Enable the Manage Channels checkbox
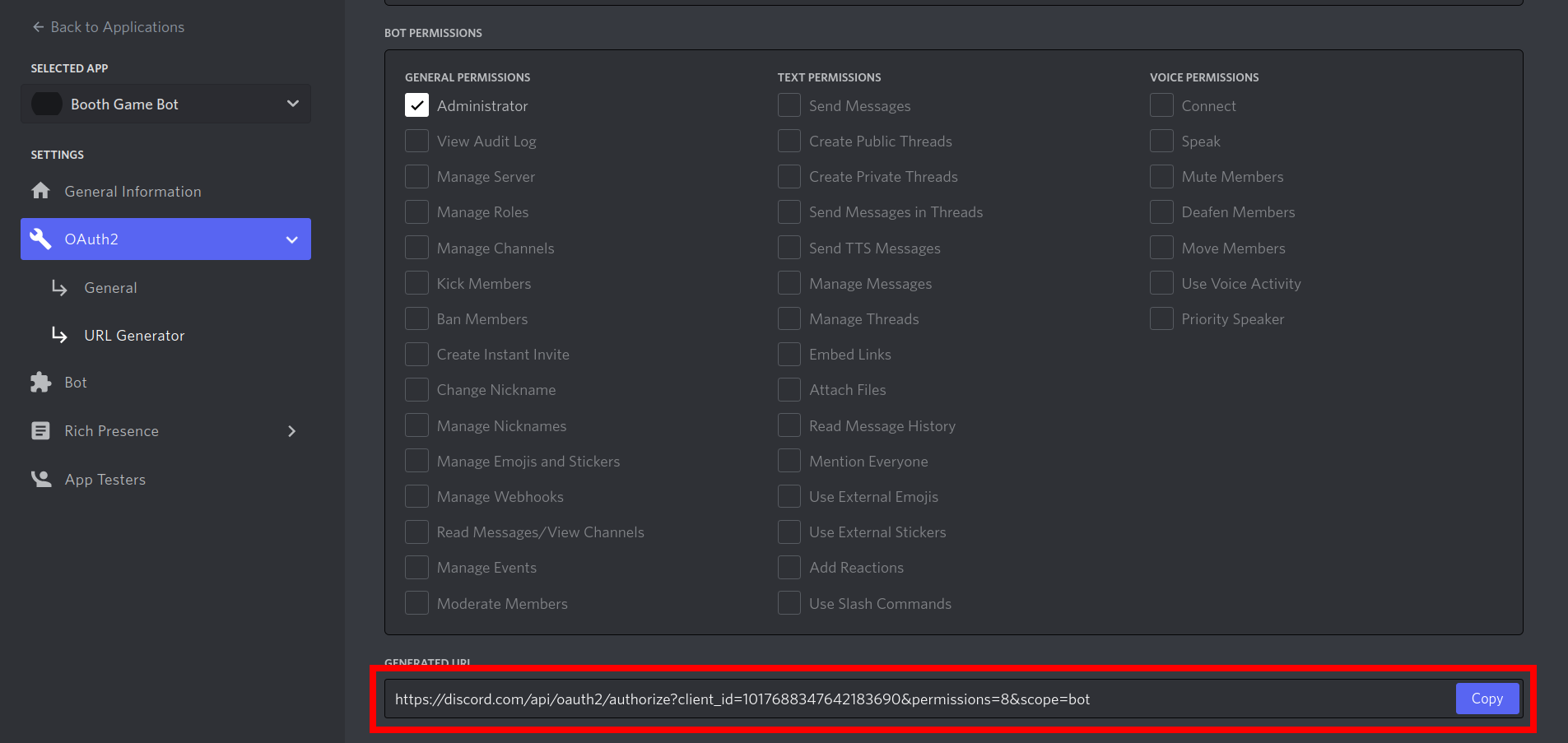This screenshot has width=1568, height=743. (x=417, y=248)
